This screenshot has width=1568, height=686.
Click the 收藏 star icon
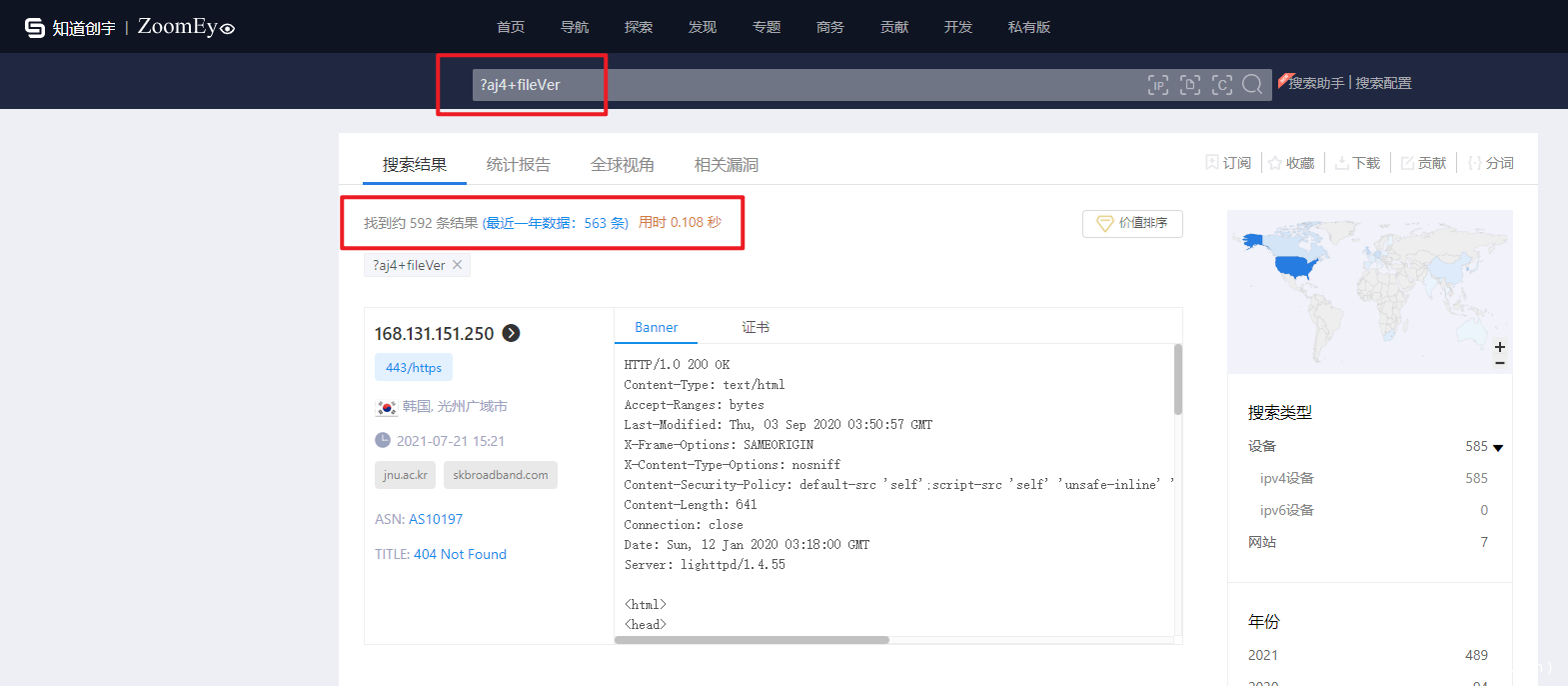(1275, 163)
